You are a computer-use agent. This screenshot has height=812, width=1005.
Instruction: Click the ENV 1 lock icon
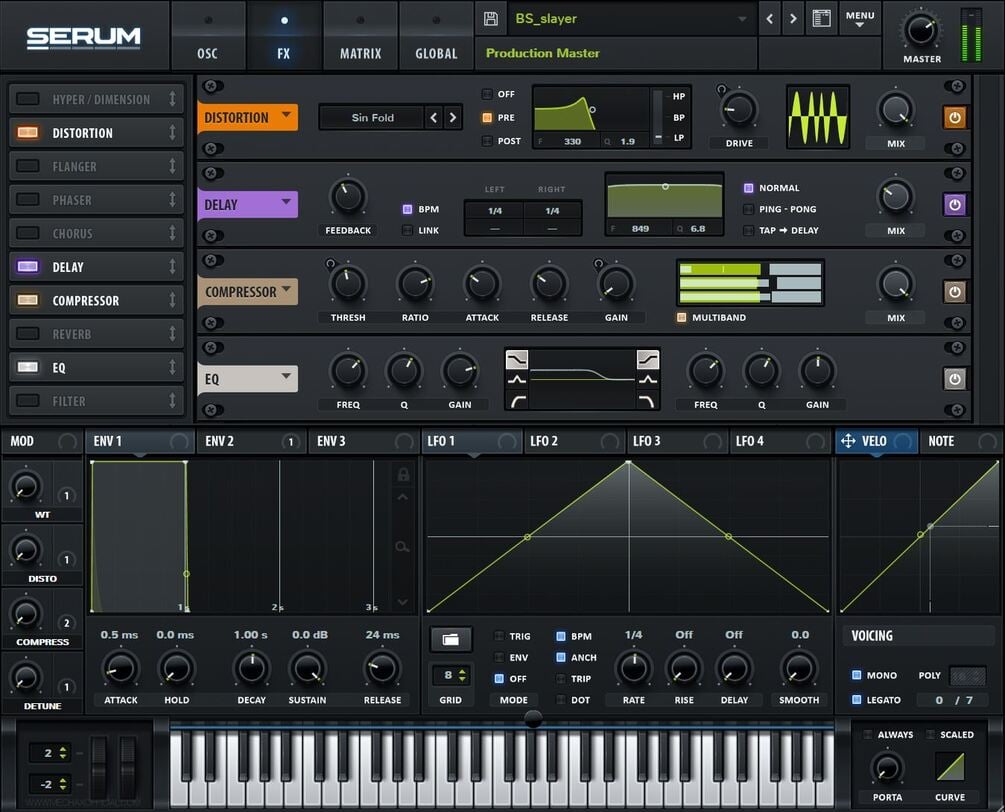coord(403,474)
